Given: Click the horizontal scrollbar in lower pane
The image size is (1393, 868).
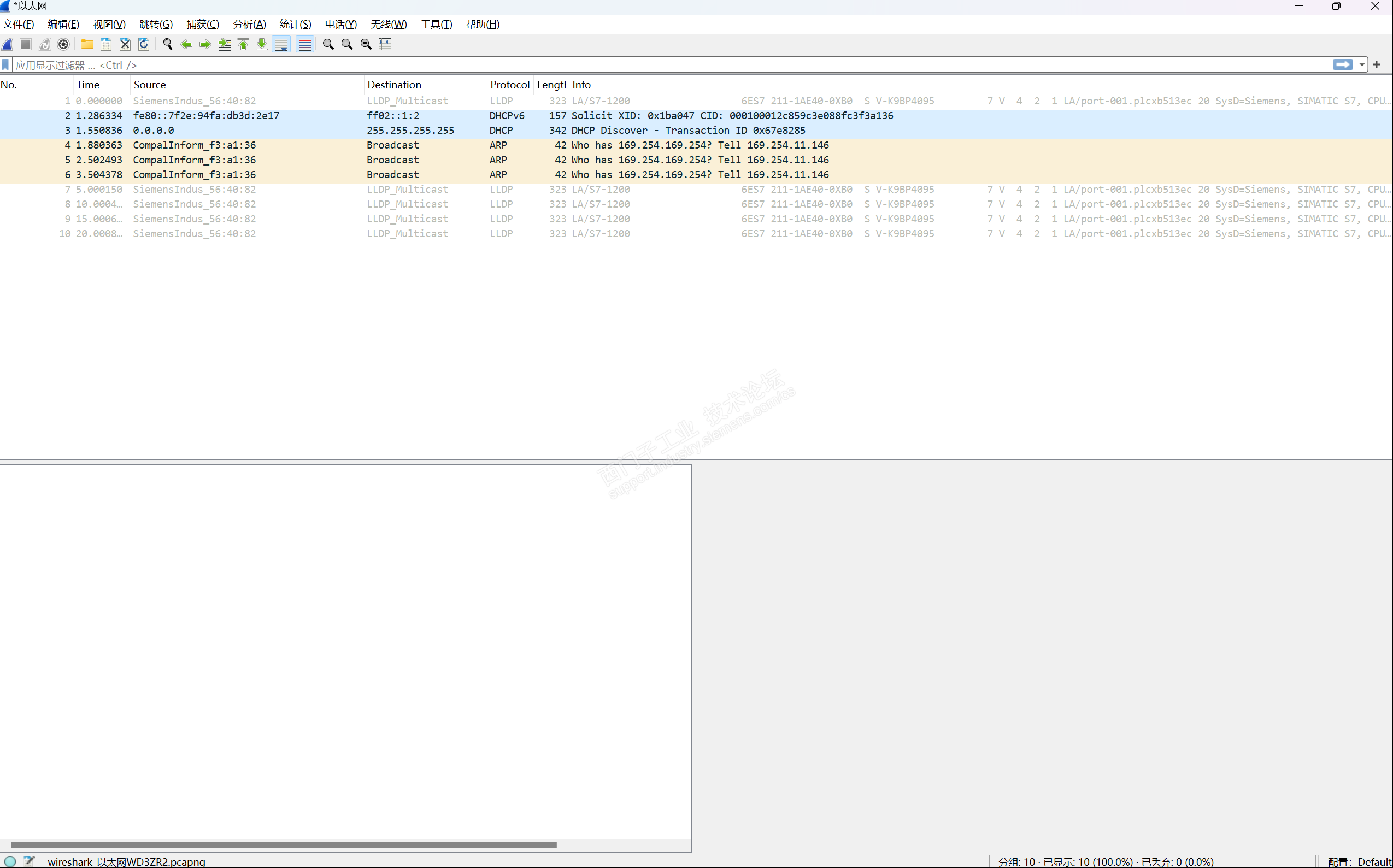Looking at the screenshot, I should coord(284,845).
